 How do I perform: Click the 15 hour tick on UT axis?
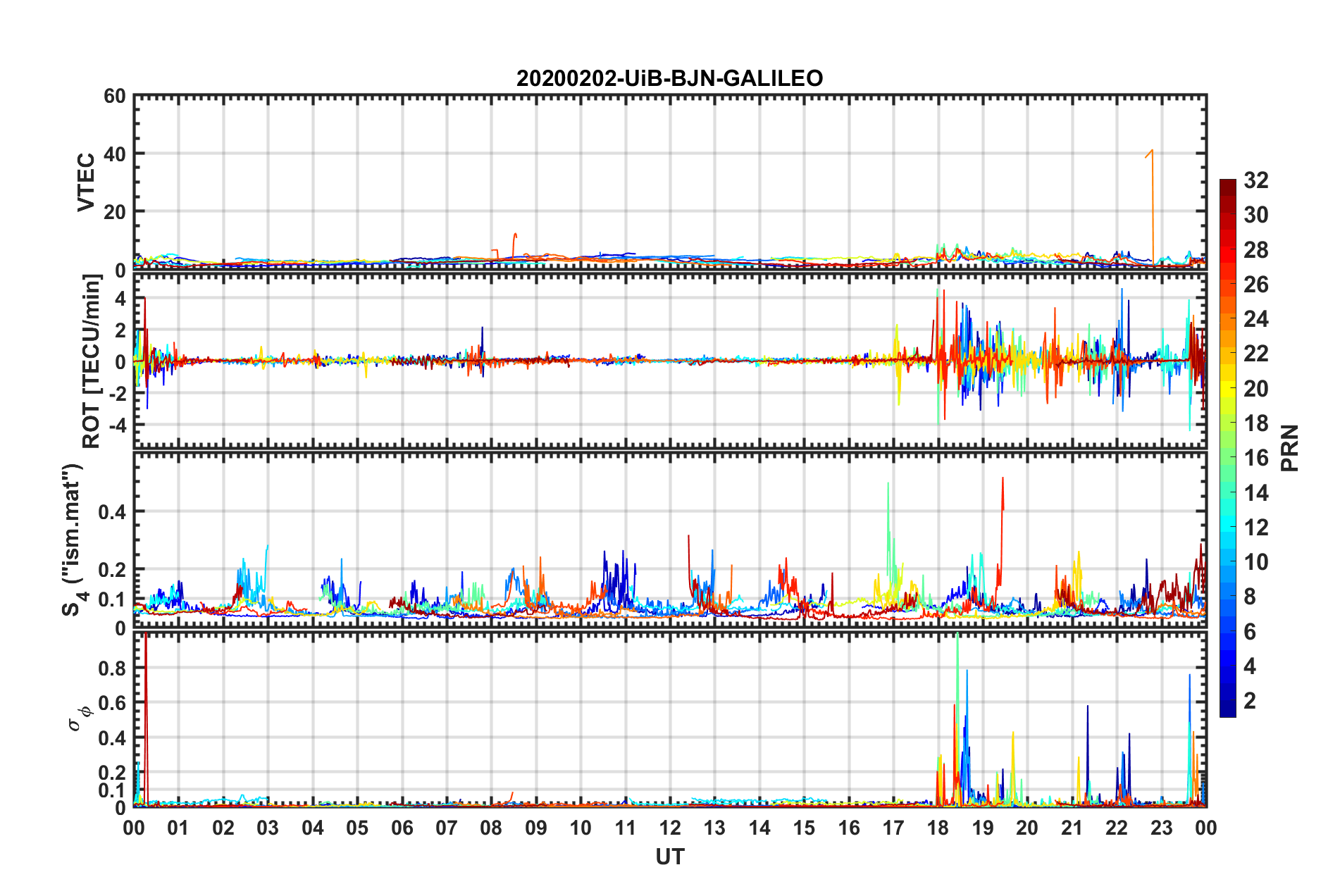[804, 828]
